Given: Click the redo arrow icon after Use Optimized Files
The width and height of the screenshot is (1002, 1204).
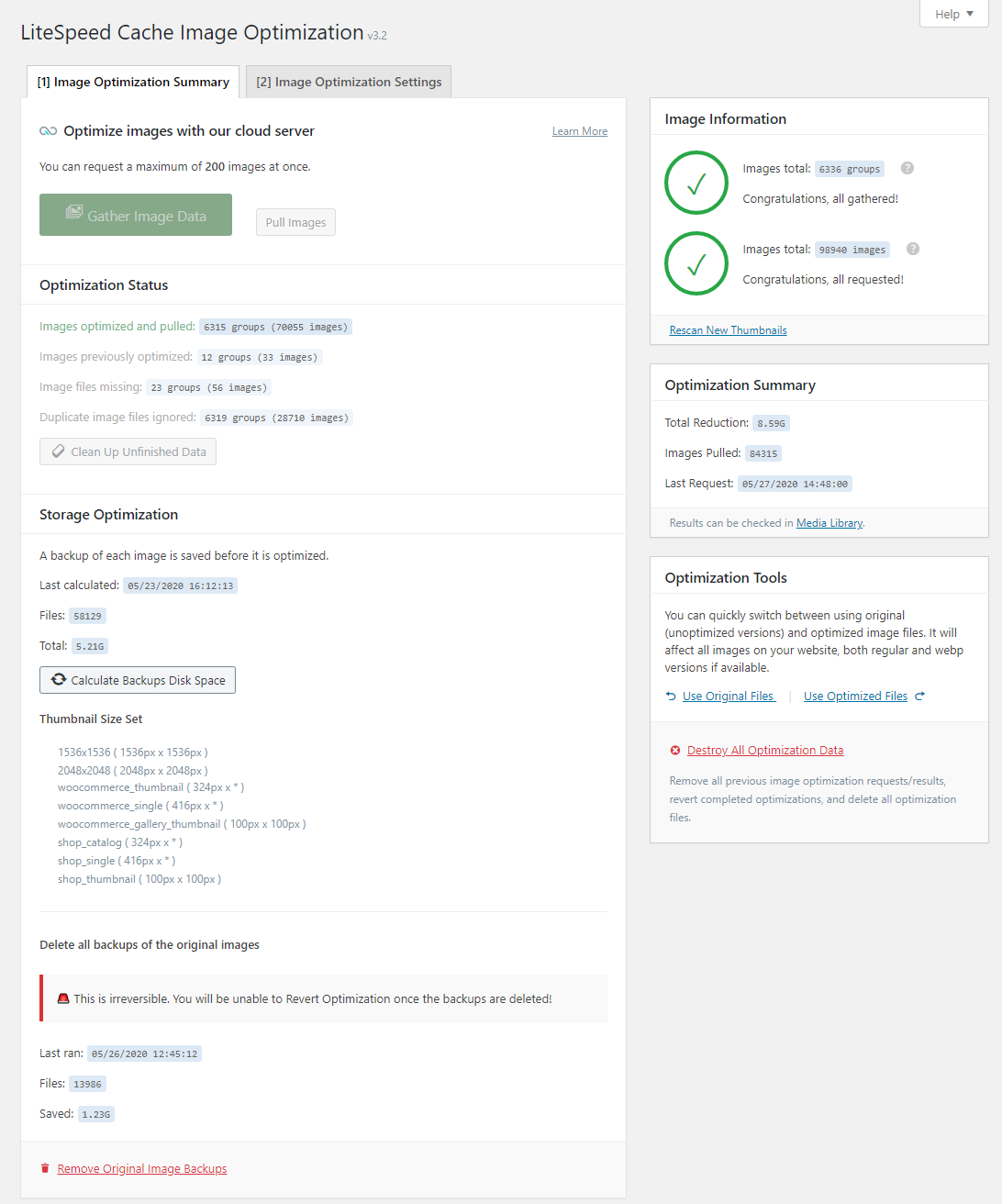Looking at the screenshot, I should [919, 697].
